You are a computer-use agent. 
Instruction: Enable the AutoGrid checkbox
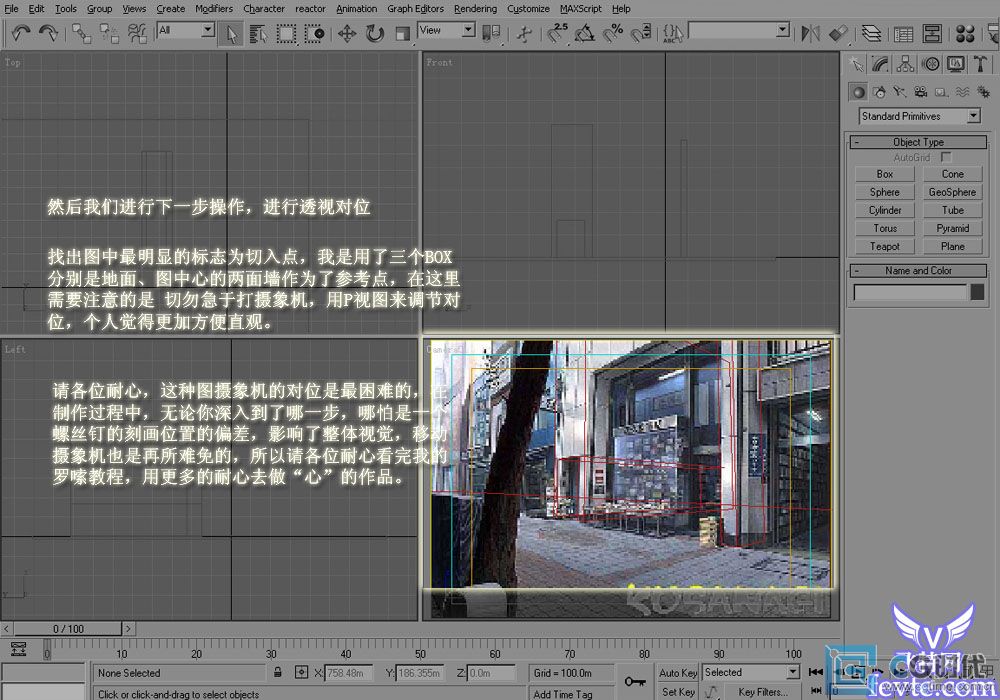[x=946, y=157]
